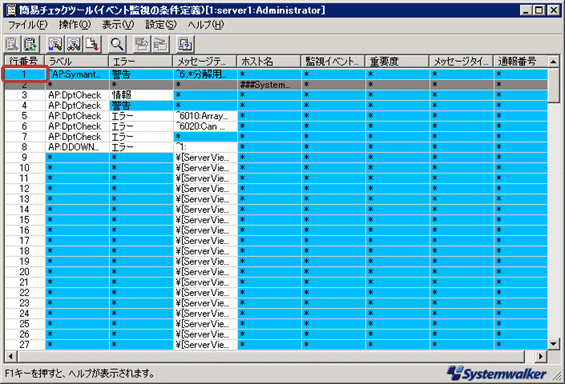Image resolution: width=565 pixels, height=384 pixels.
Task: Click the filter icon with scissors
Action: click(x=74, y=44)
